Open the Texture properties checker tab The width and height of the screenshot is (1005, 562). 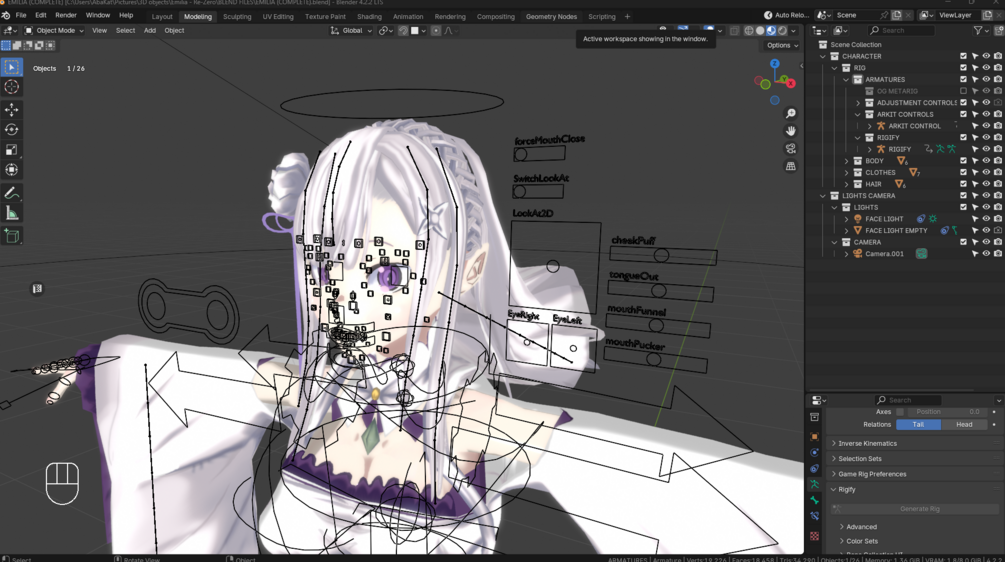tap(815, 536)
